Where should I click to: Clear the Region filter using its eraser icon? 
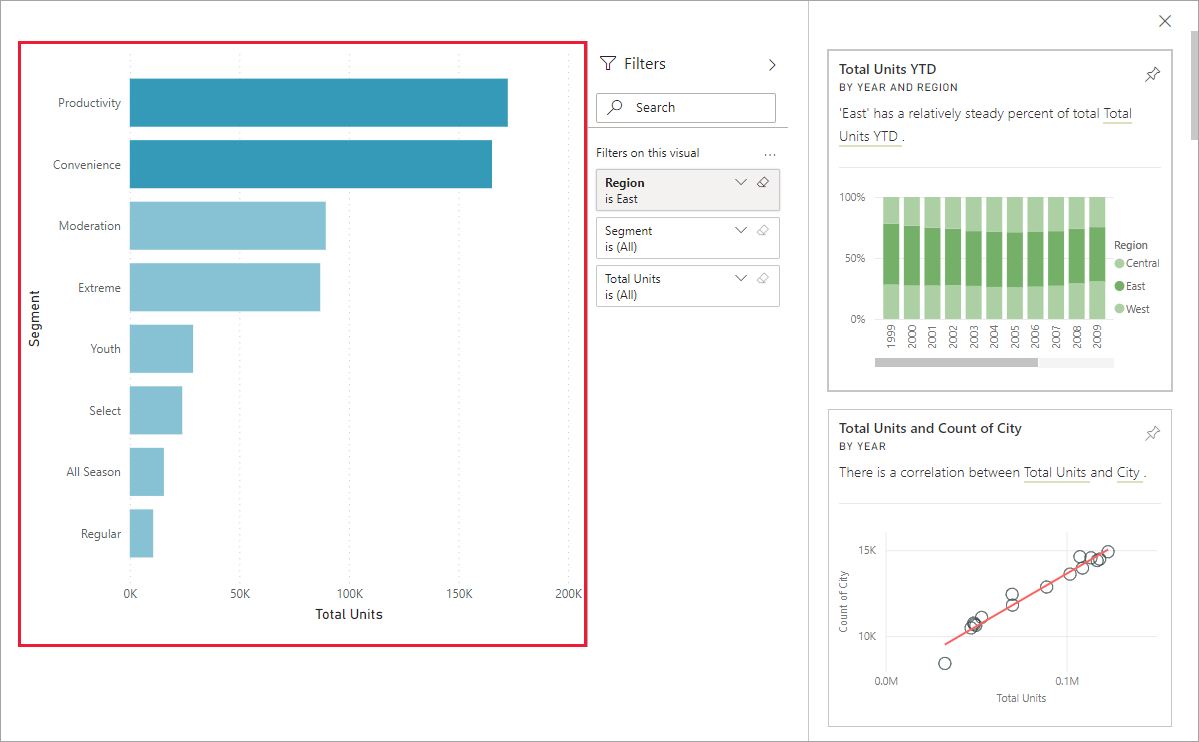click(x=762, y=182)
